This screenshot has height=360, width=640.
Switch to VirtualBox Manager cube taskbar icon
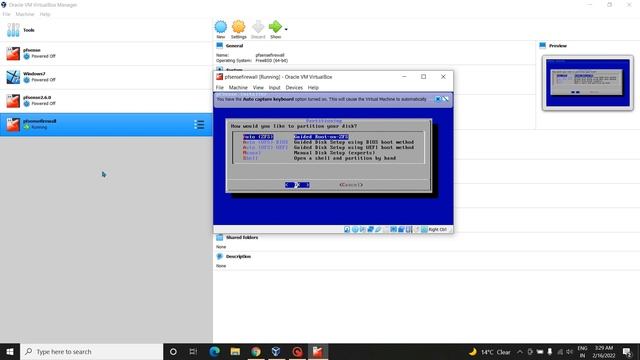pyautogui.click(x=276, y=351)
